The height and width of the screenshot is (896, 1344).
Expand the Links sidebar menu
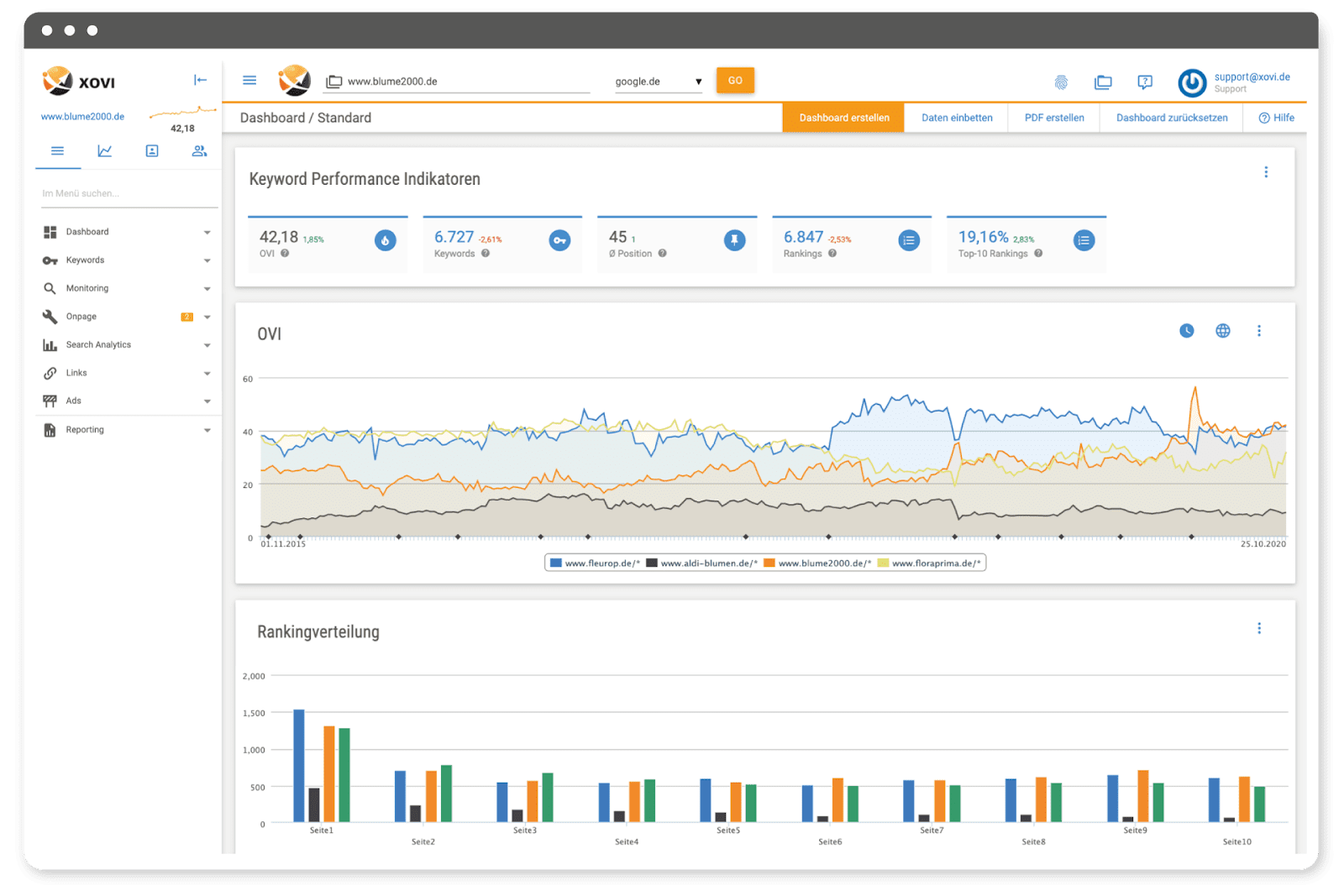click(x=127, y=373)
